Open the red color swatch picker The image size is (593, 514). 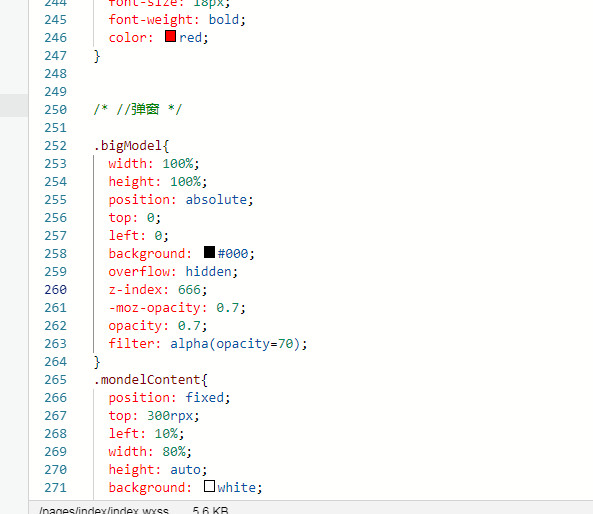click(170, 36)
